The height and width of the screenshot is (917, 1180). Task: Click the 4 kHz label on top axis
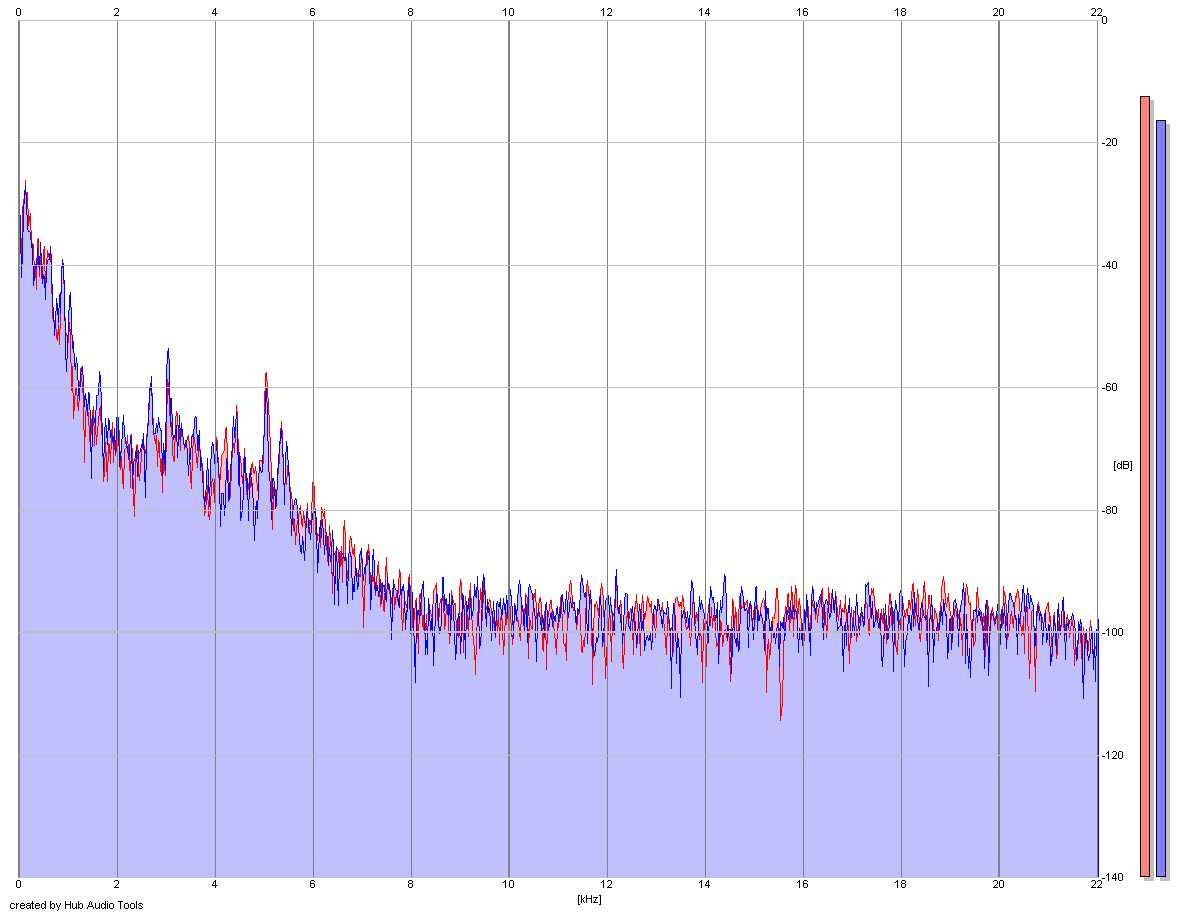coord(214,12)
